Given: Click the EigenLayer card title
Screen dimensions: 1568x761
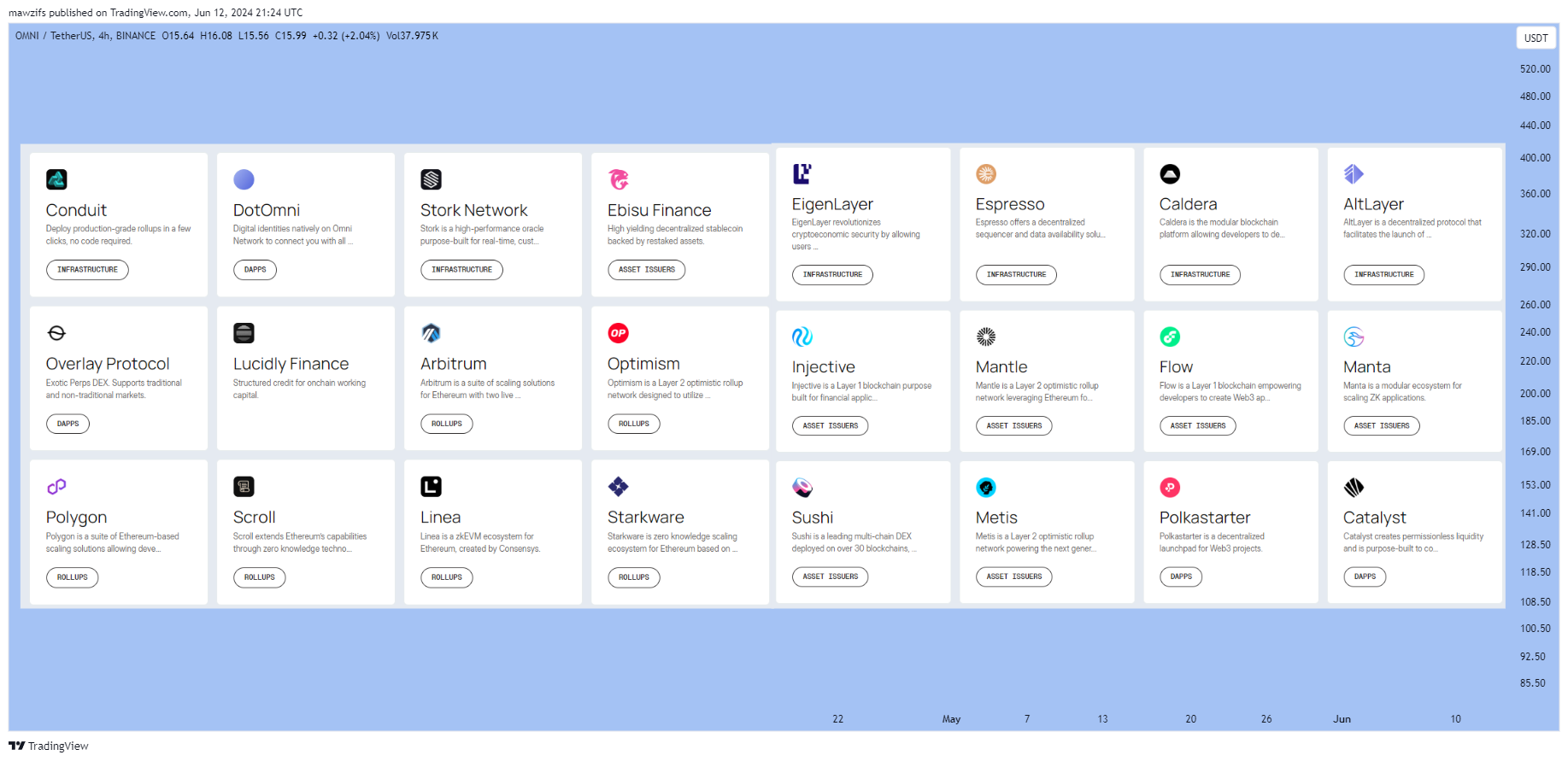Looking at the screenshot, I should (832, 204).
